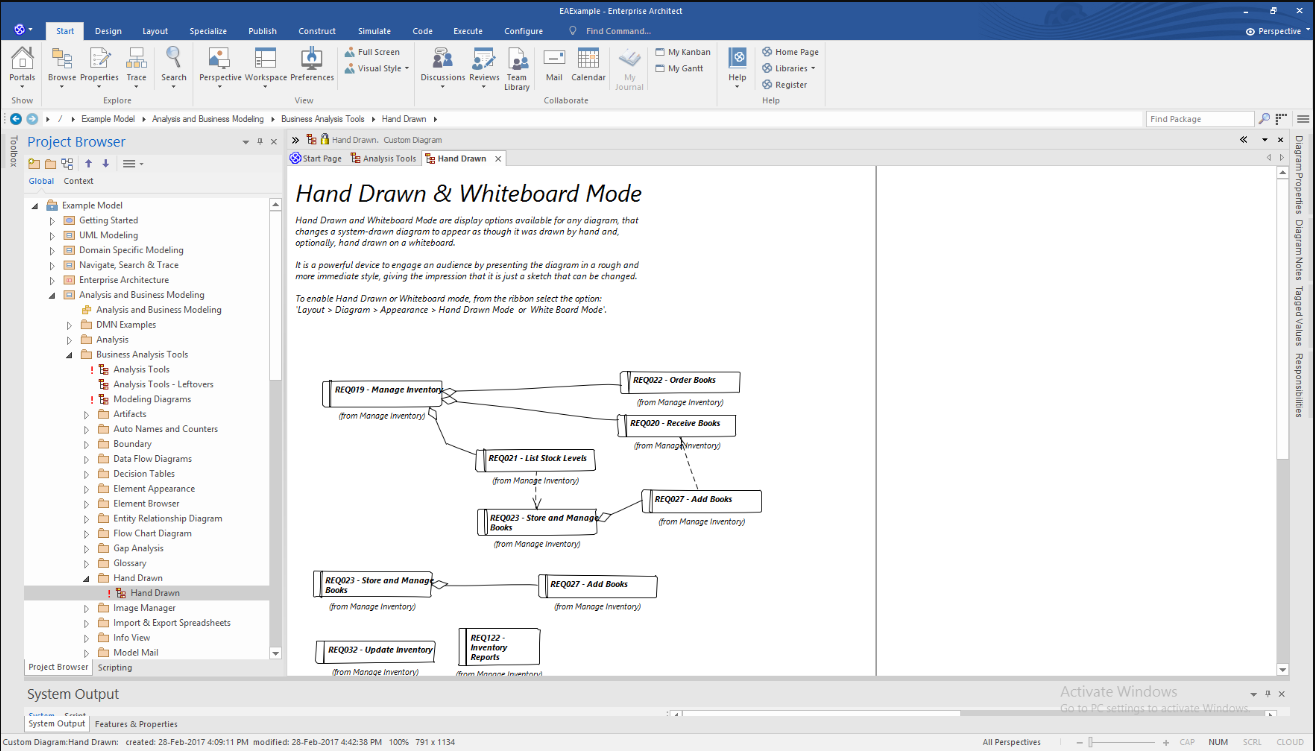Open the My Journal icon
This screenshot has width=1315, height=751.
coord(629,68)
